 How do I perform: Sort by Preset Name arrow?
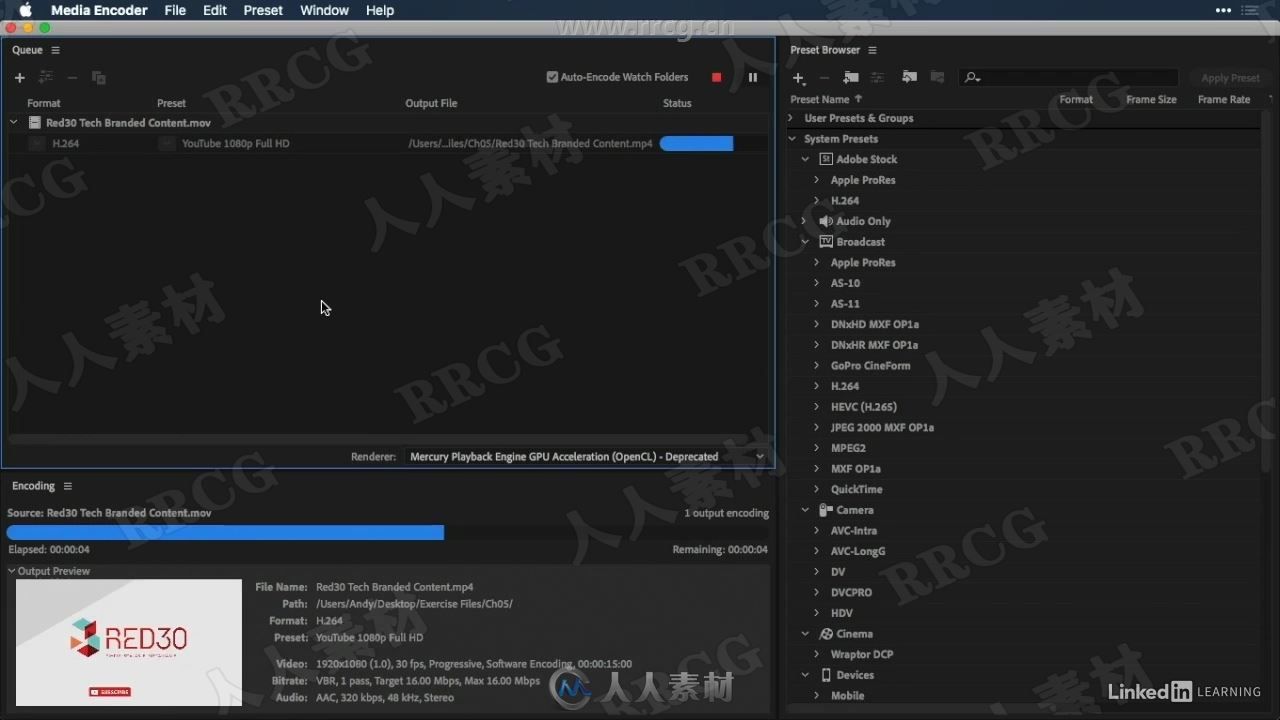pyautogui.click(x=858, y=99)
